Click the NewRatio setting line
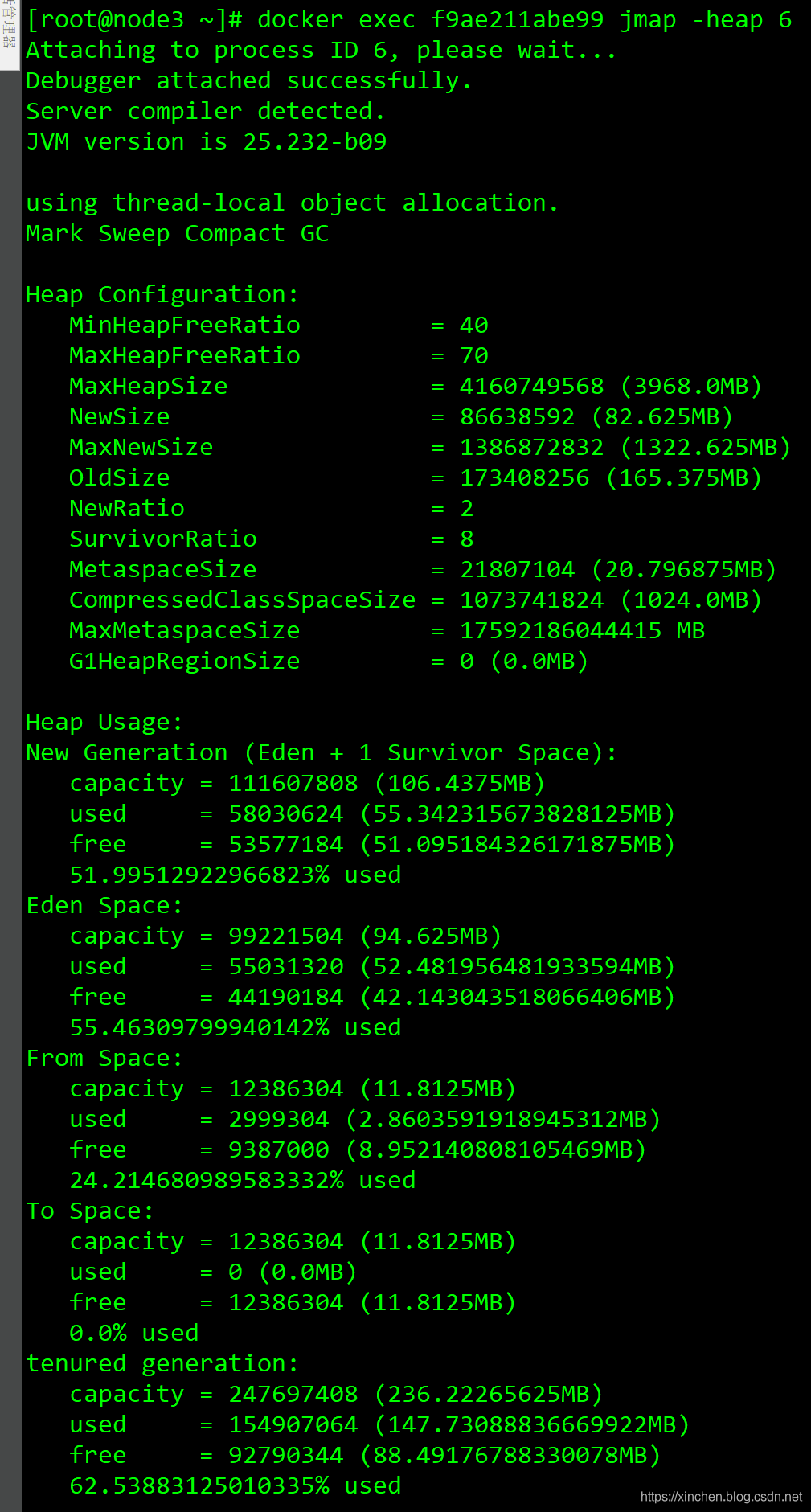811x1512 pixels. click(272, 509)
